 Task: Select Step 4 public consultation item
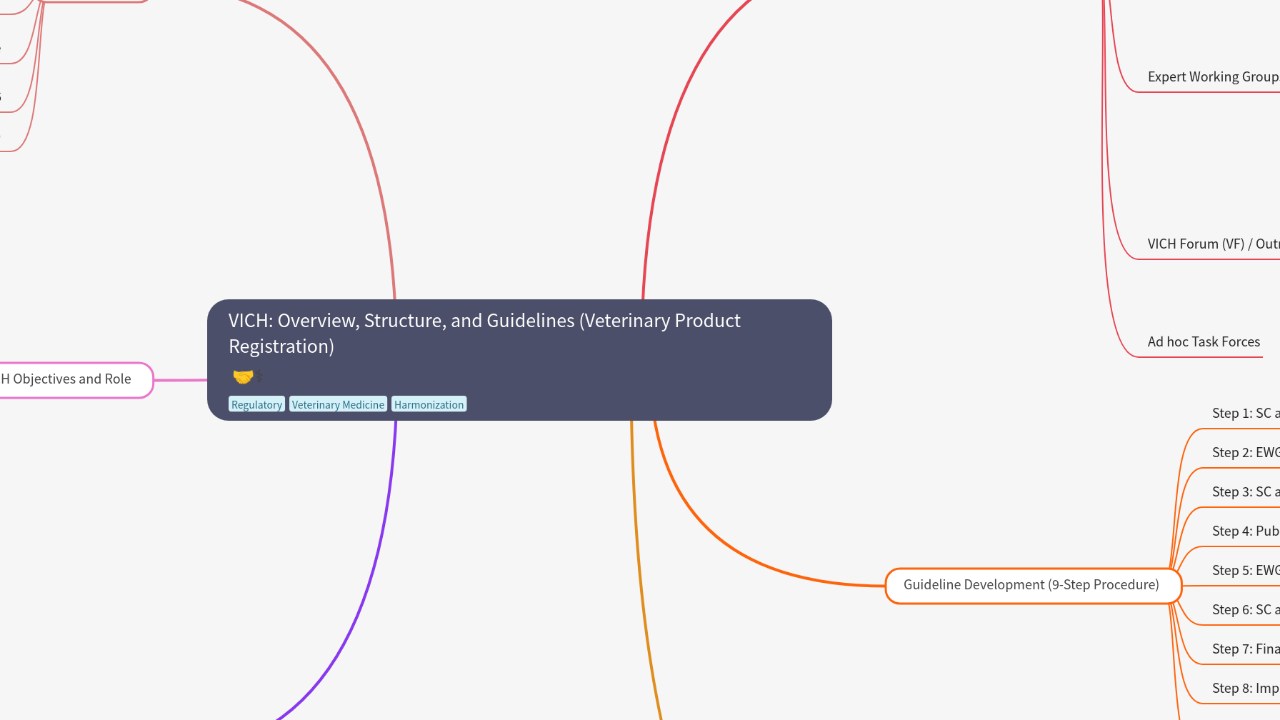tap(1245, 531)
